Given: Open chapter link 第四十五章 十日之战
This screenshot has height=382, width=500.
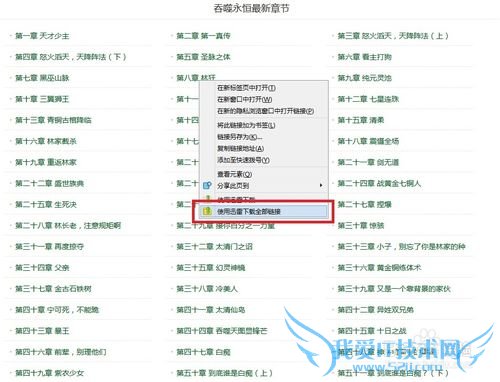Looking at the screenshot, I should (372, 331).
